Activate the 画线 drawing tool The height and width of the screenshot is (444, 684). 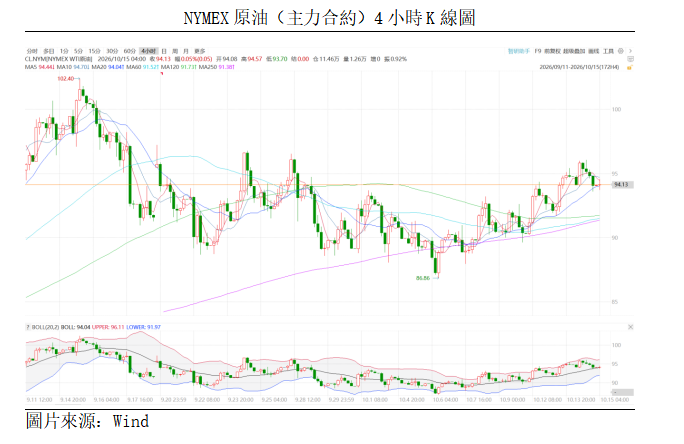coord(594,51)
